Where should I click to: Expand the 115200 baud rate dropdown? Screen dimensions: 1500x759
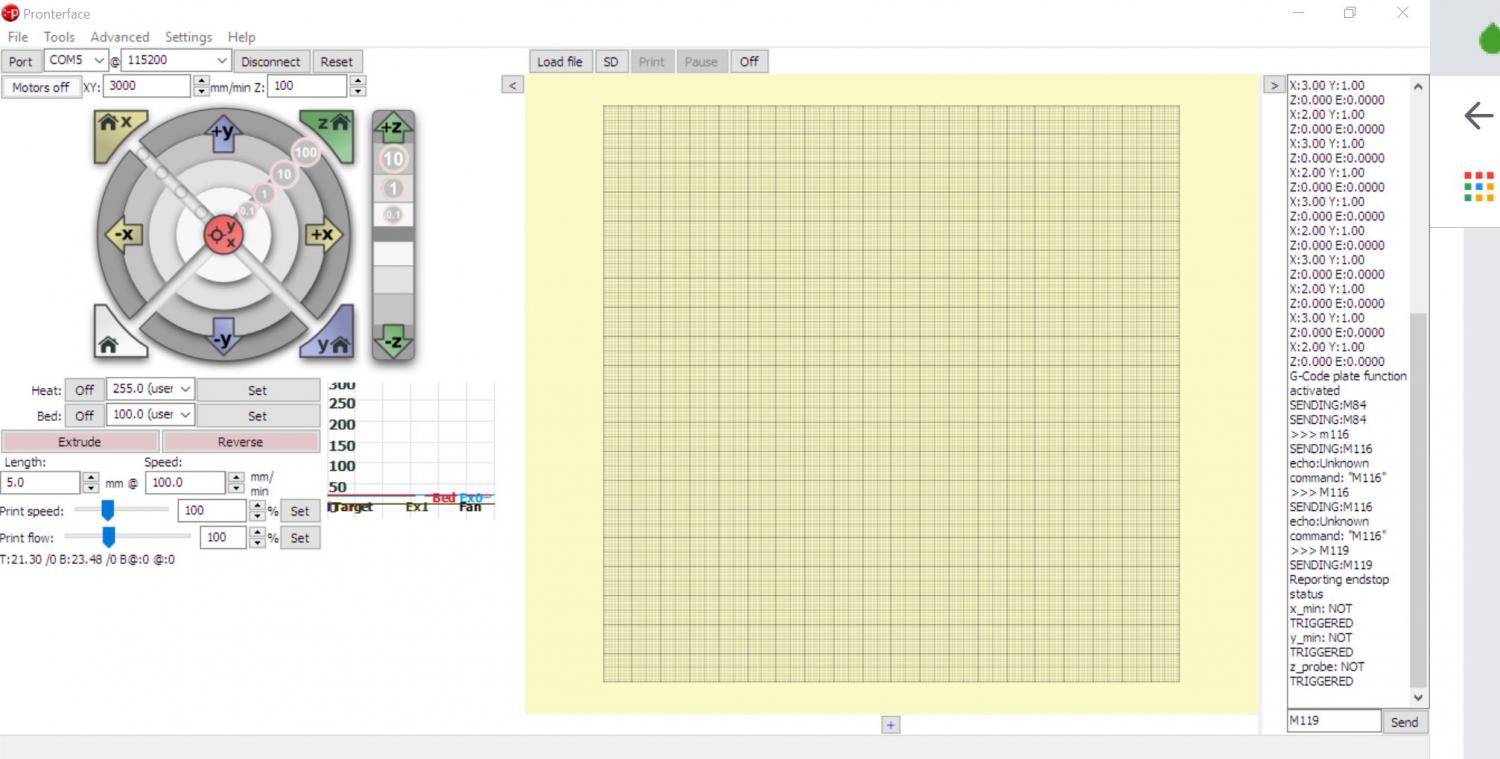point(176,61)
